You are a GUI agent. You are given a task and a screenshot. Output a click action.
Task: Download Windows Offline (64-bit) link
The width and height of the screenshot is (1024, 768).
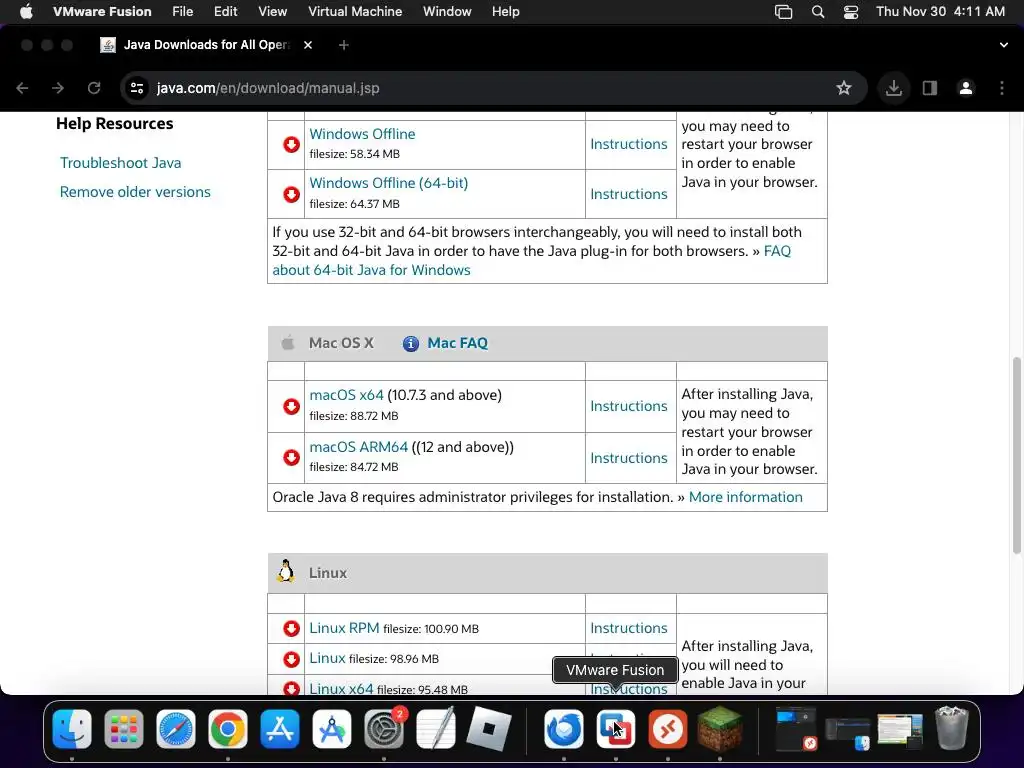tap(389, 183)
